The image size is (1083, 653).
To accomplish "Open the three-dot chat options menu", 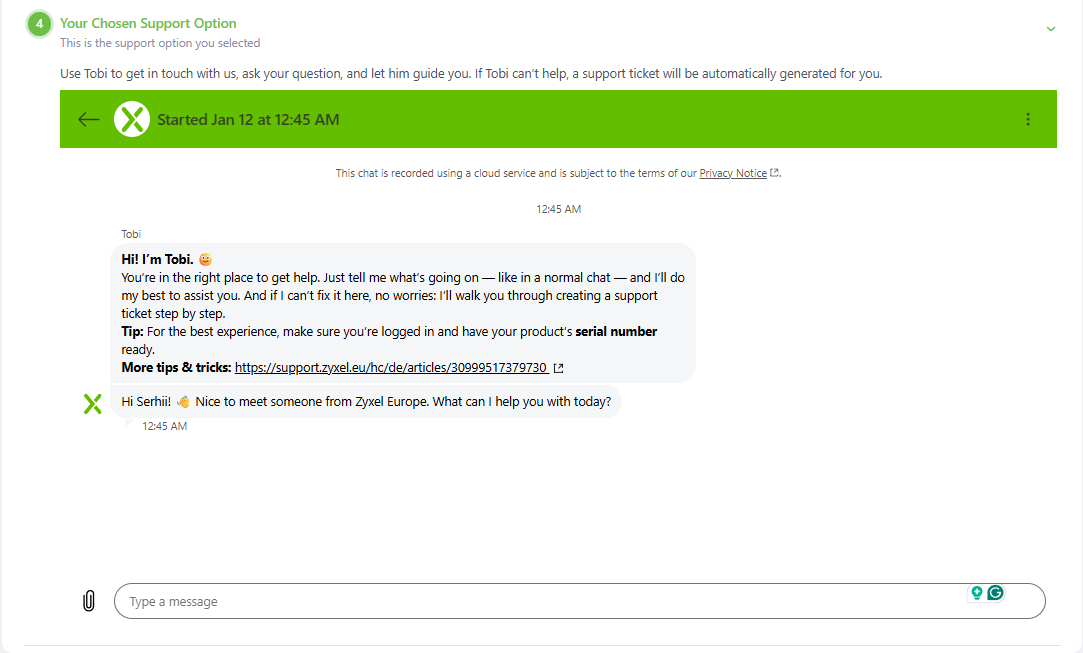I will tap(1028, 120).
